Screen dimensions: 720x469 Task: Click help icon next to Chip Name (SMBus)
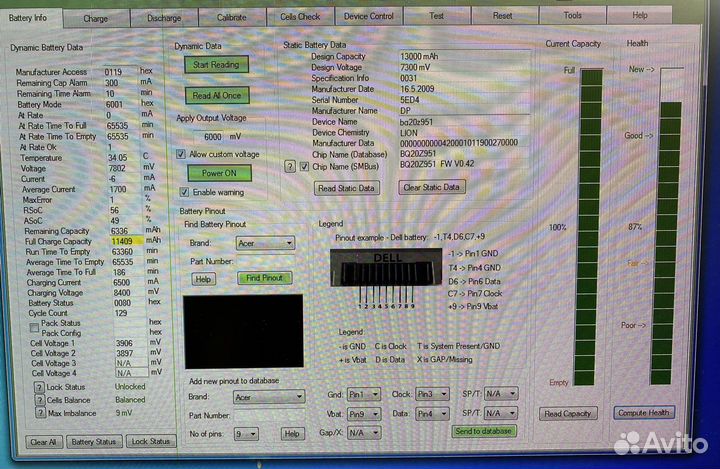pos(293,167)
